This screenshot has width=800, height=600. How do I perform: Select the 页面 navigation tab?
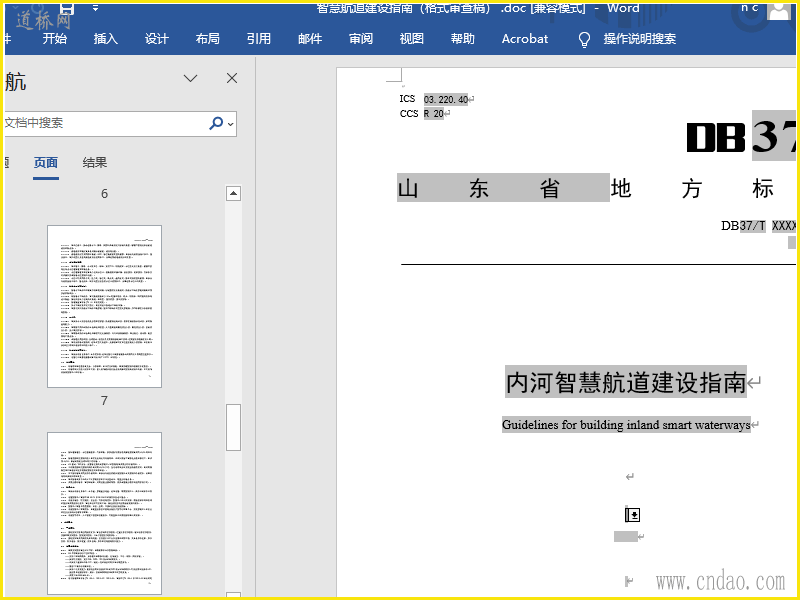click(45, 163)
